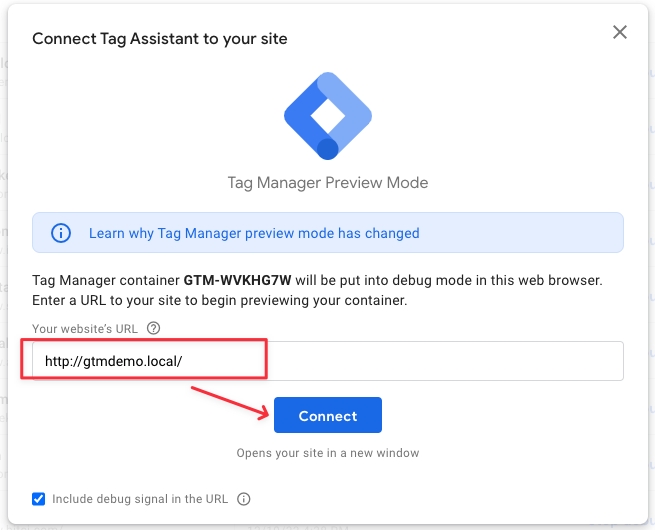Click the Include debug signal in the URL label
This screenshot has width=655, height=530.
pos(140,499)
